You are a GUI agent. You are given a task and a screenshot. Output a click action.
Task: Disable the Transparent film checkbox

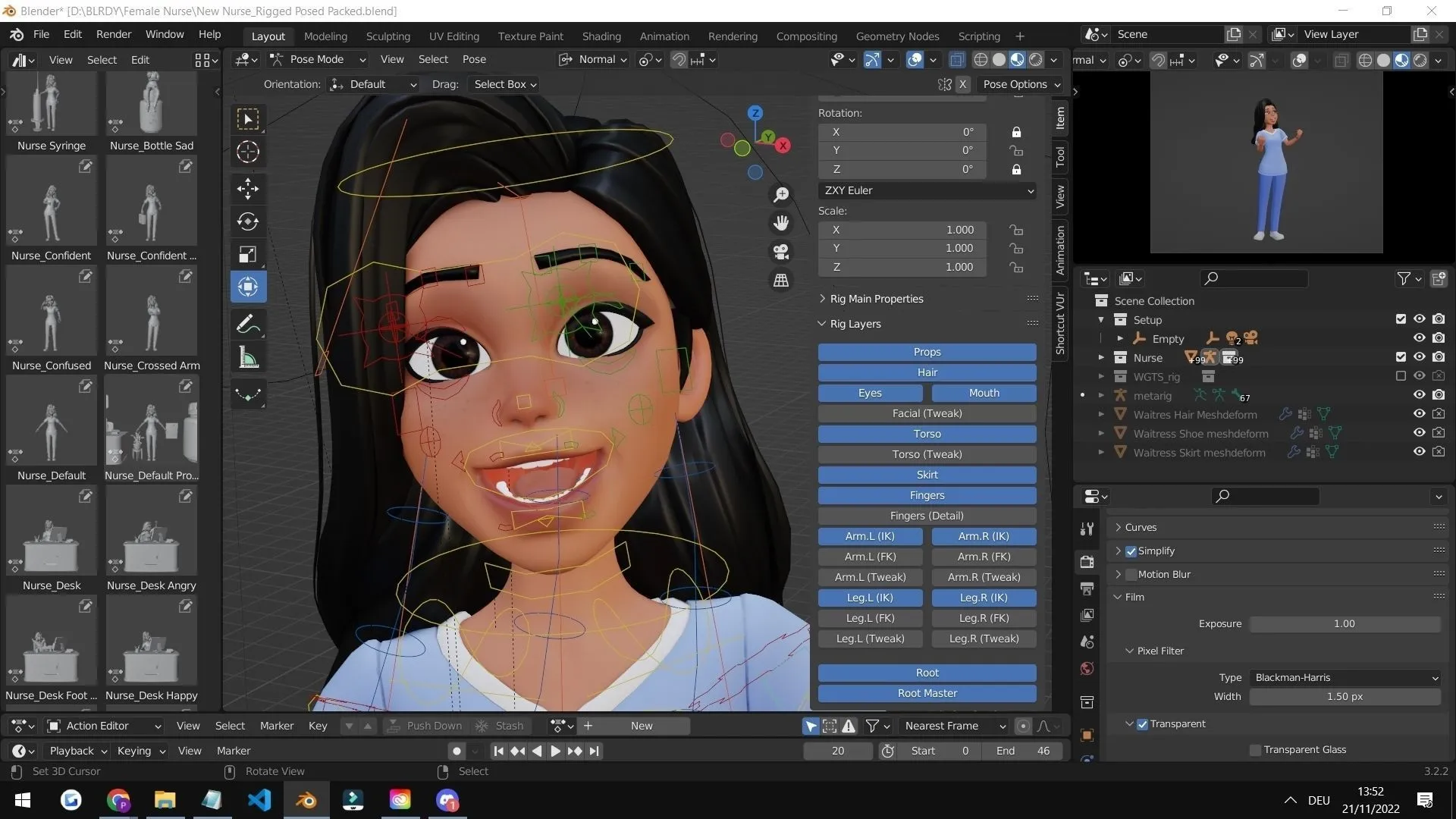pyautogui.click(x=1141, y=723)
